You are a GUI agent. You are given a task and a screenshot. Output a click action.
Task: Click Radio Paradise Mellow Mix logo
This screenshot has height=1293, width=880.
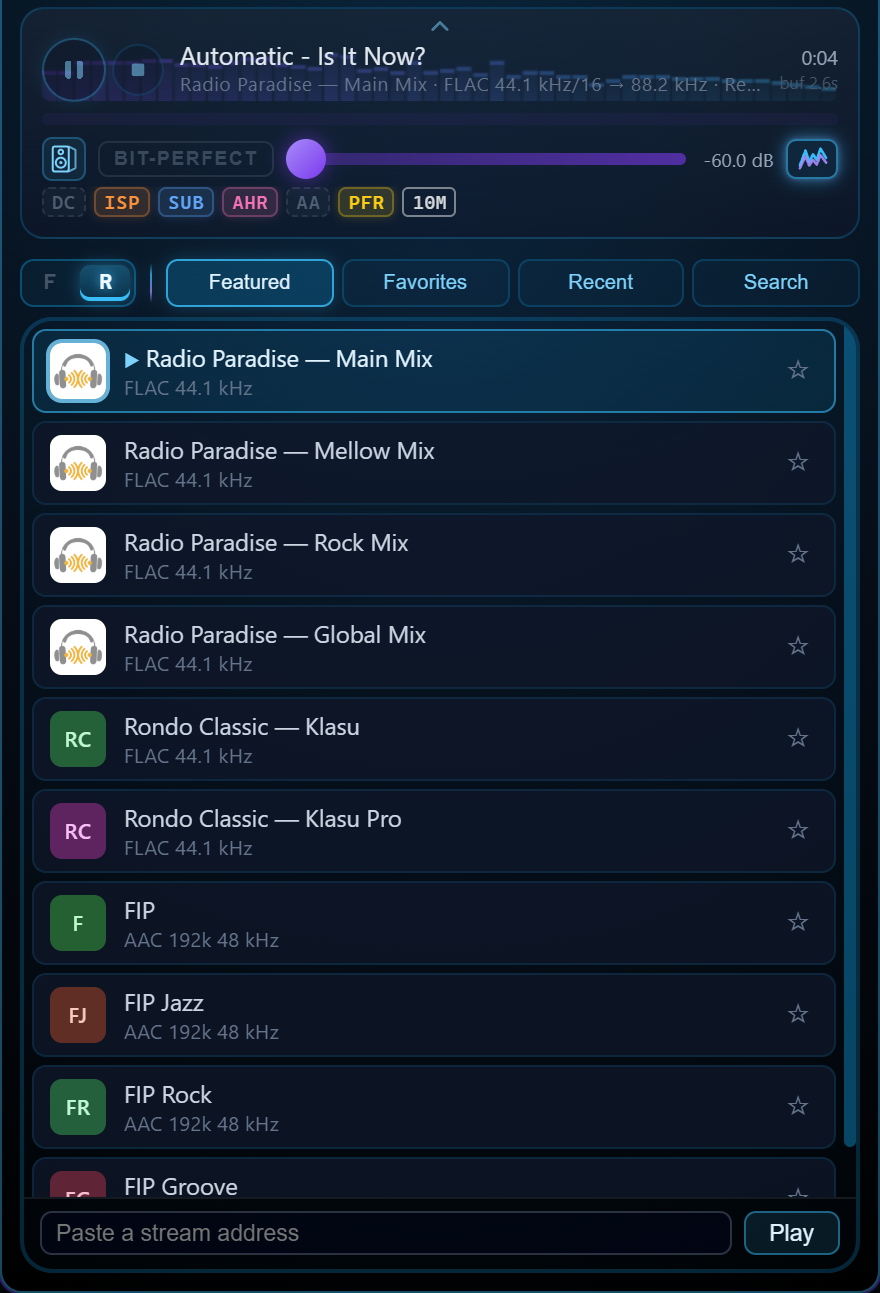coord(78,463)
